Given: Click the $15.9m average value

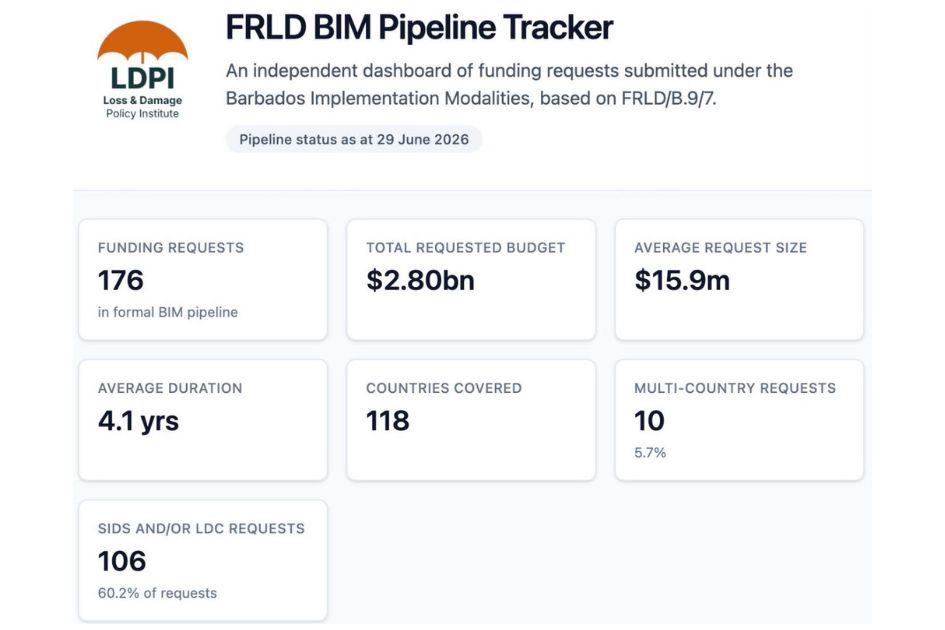Looking at the screenshot, I should click(x=682, y=280).
